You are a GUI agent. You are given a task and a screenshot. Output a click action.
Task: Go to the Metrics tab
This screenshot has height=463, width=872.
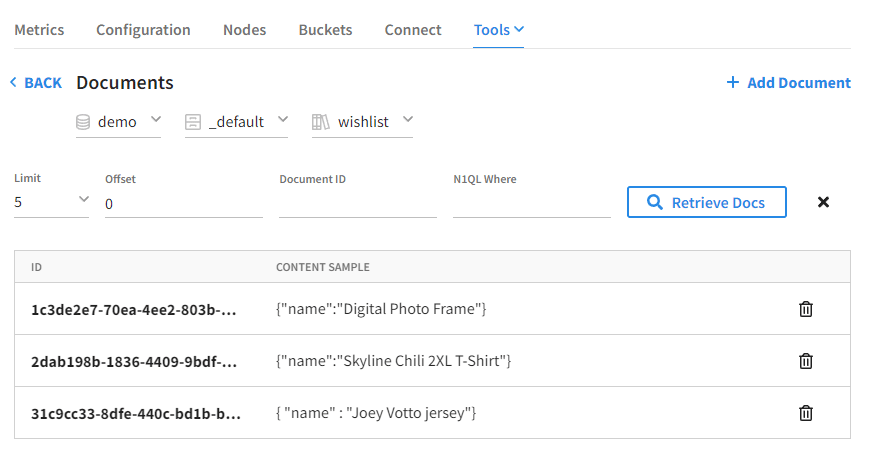(x=39, y=30)
